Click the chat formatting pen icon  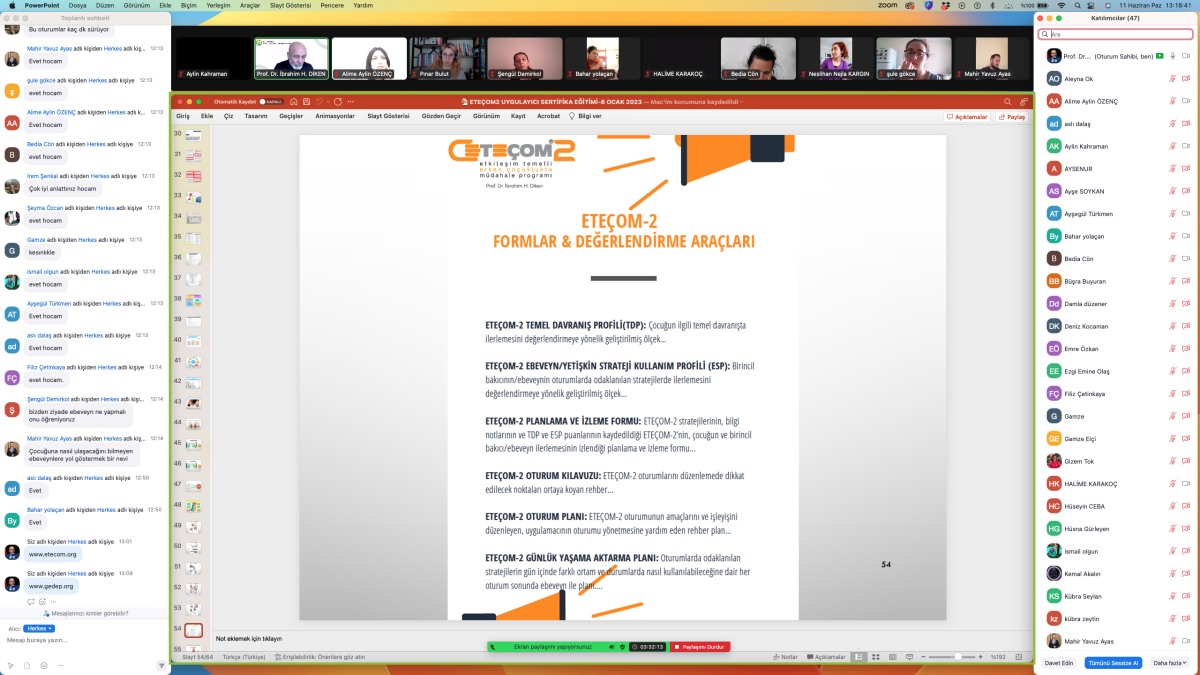coord(10,665)
